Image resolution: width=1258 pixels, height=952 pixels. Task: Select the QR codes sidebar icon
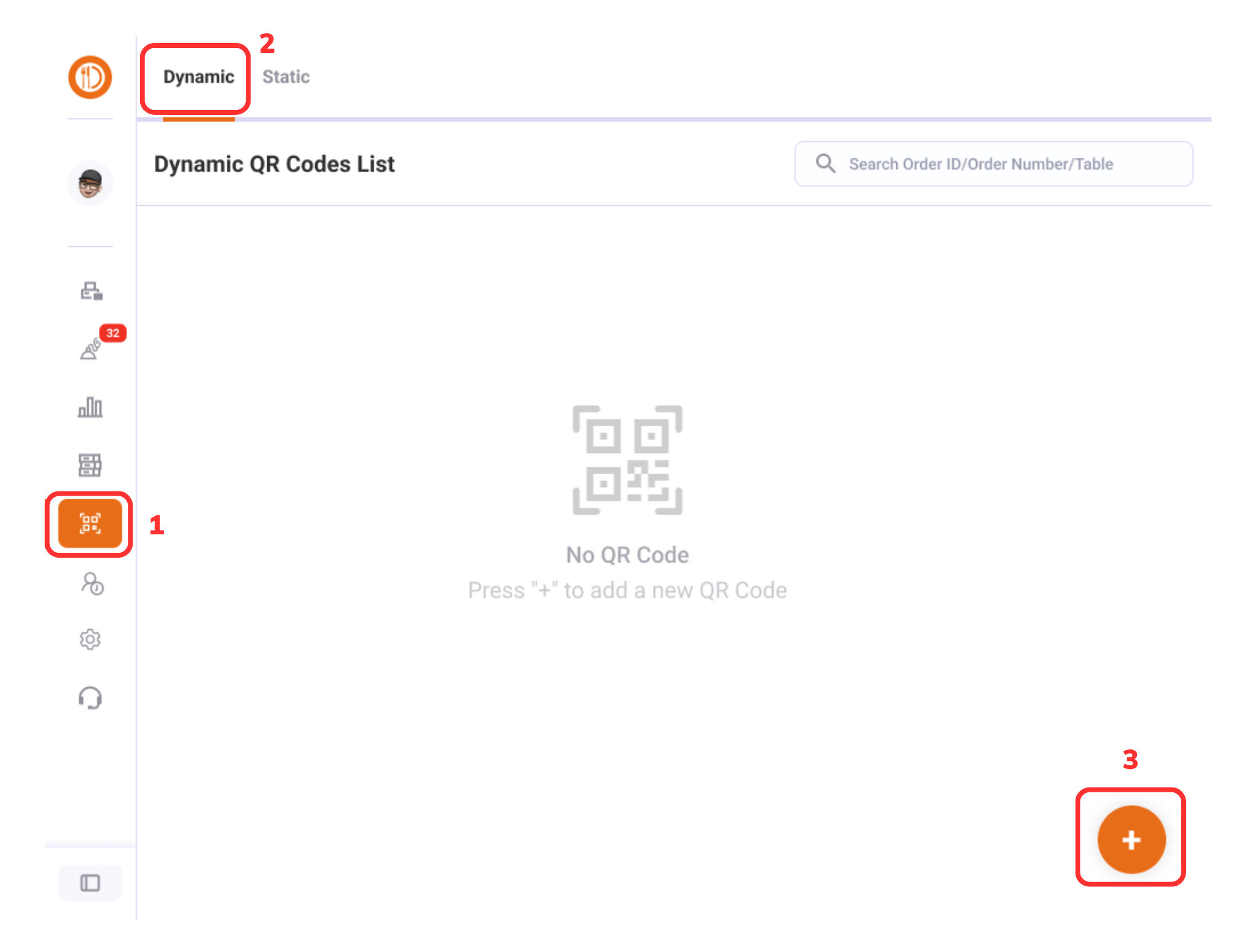click(x=90, y=523)
